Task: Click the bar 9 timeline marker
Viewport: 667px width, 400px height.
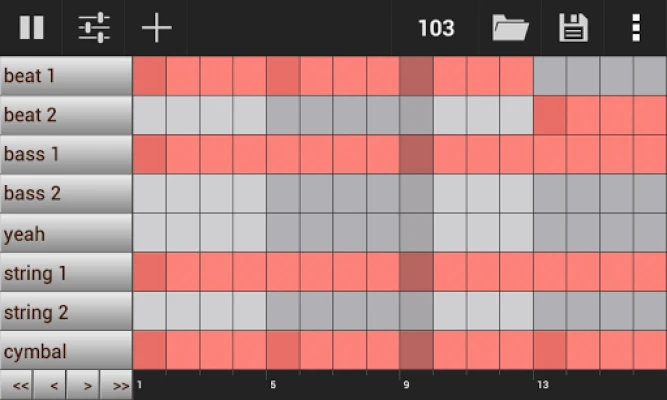Action: 406,384
